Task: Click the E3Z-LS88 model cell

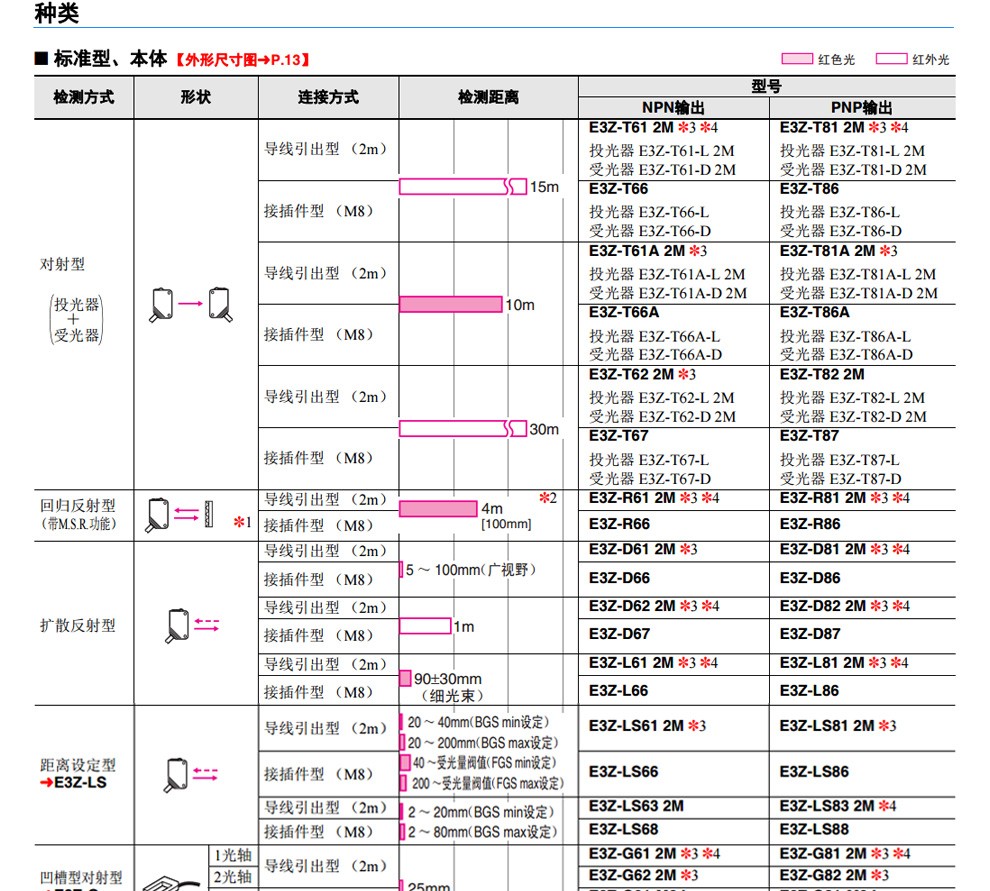Action: tap(862, 830)
